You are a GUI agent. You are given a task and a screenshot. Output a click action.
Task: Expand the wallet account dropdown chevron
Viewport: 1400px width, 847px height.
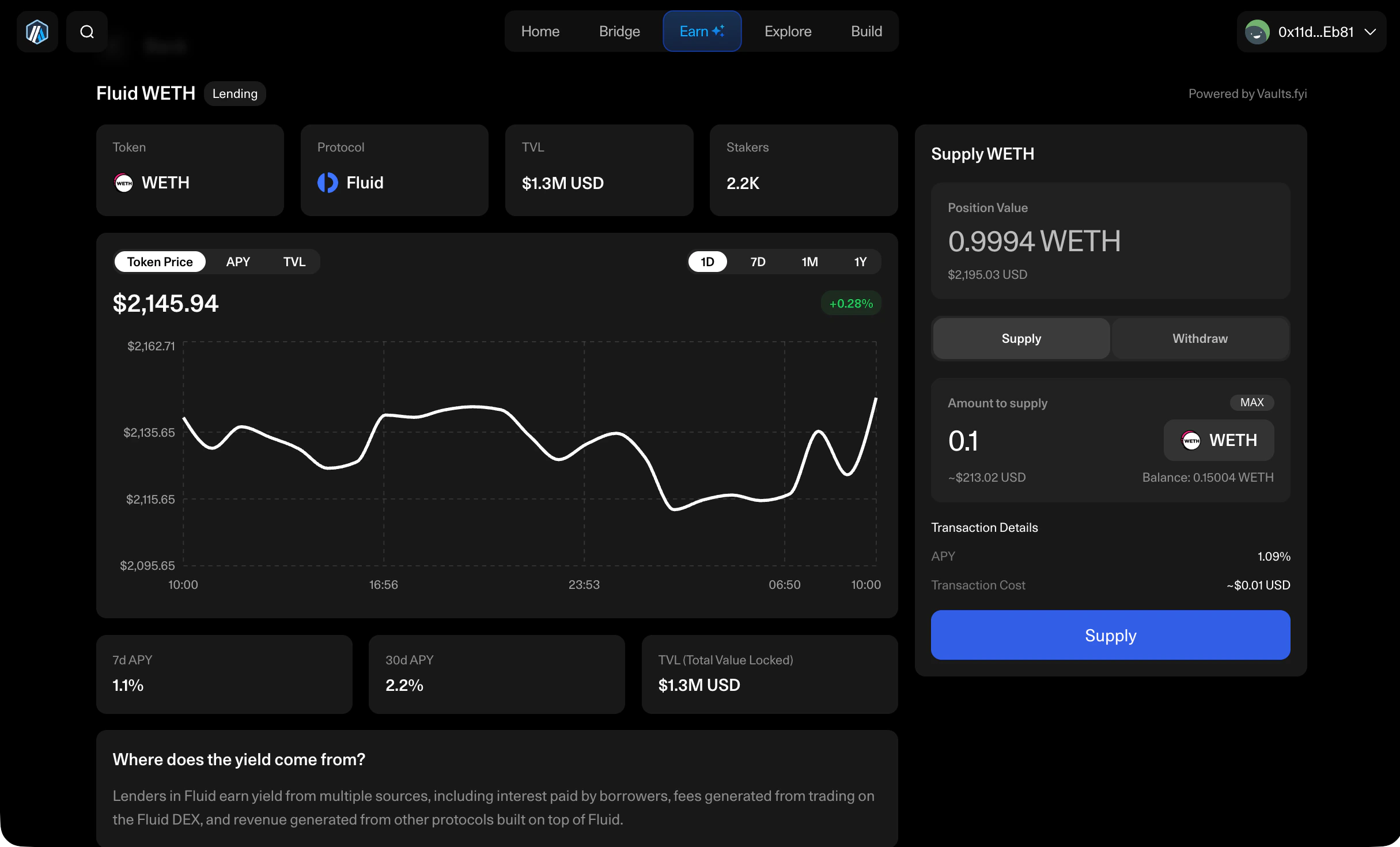[x=1371, y=32]
